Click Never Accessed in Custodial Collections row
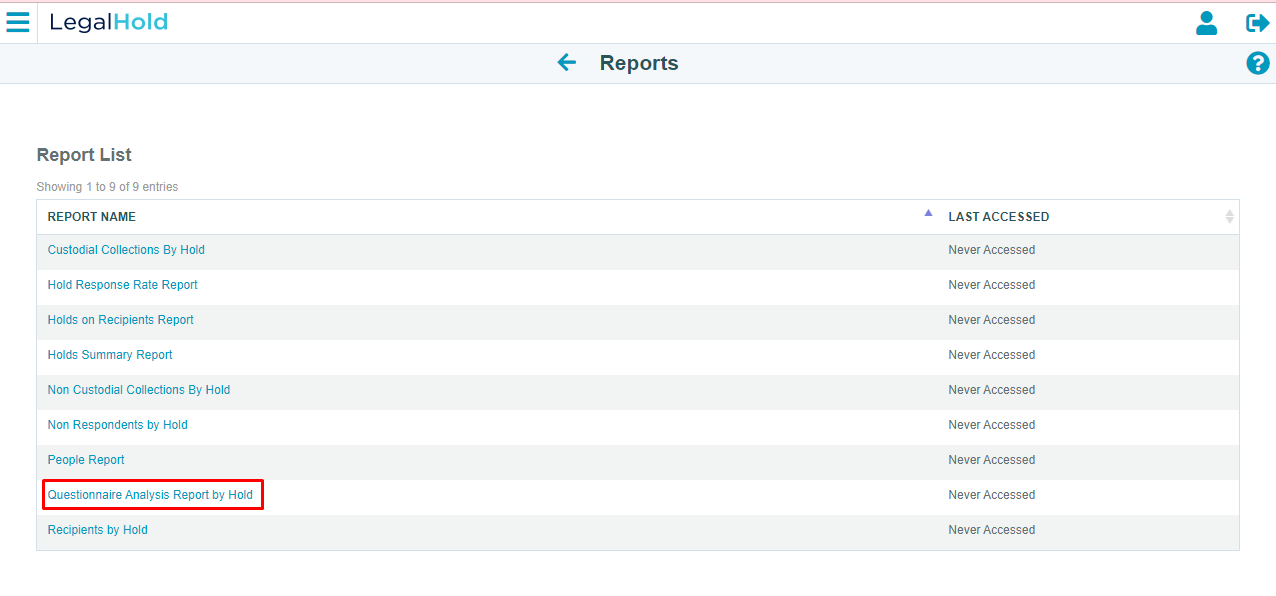The height and width of the screenshot is (596, 1276). pos(992,250)
